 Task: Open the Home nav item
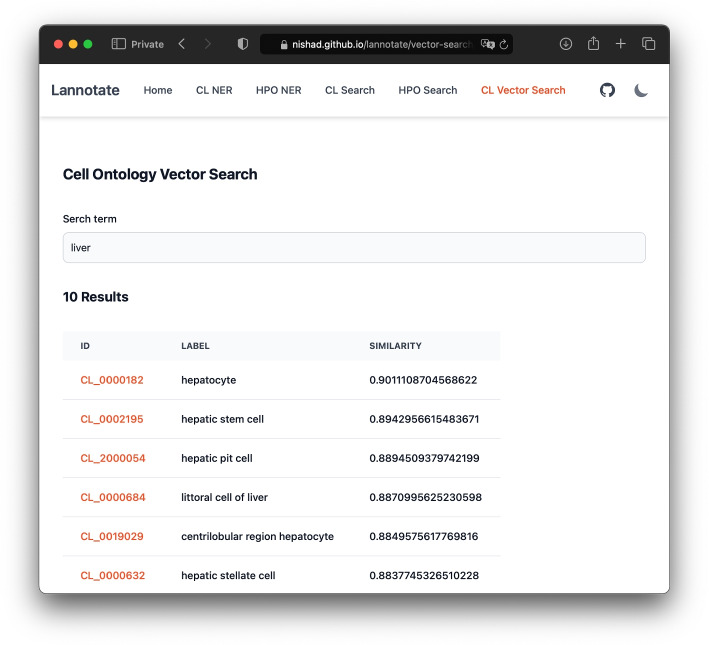tap(157, 90)
